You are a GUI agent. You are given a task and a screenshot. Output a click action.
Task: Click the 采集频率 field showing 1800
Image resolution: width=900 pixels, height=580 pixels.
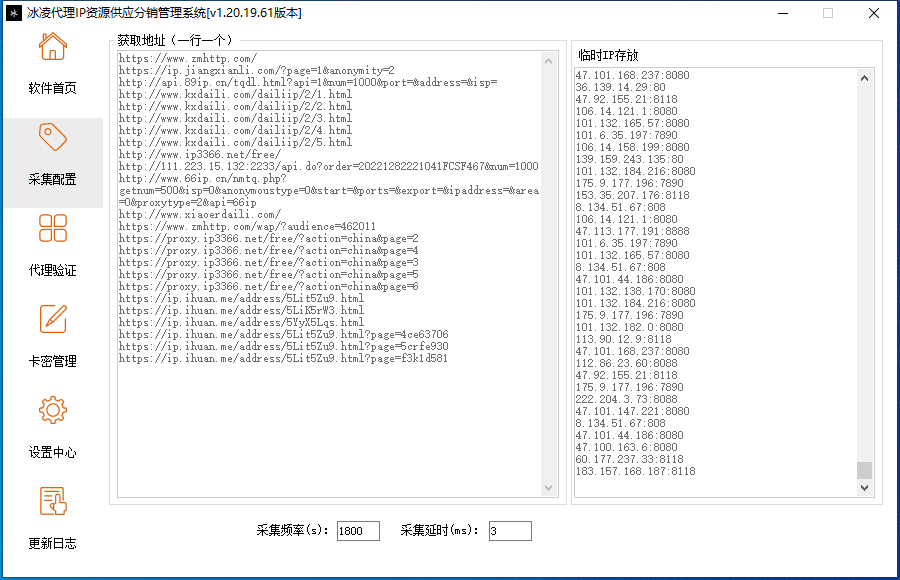(357, 531)
